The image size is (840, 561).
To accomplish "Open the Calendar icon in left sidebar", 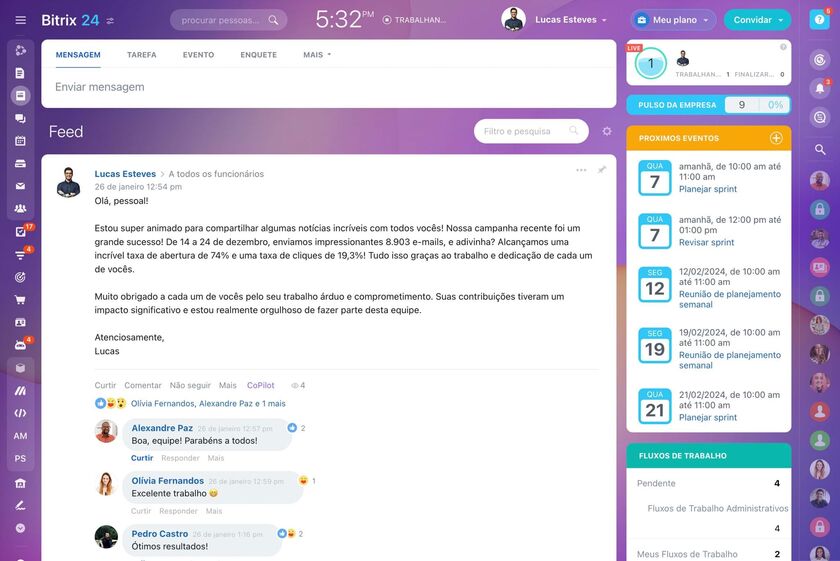I will [x=20, y=141].
